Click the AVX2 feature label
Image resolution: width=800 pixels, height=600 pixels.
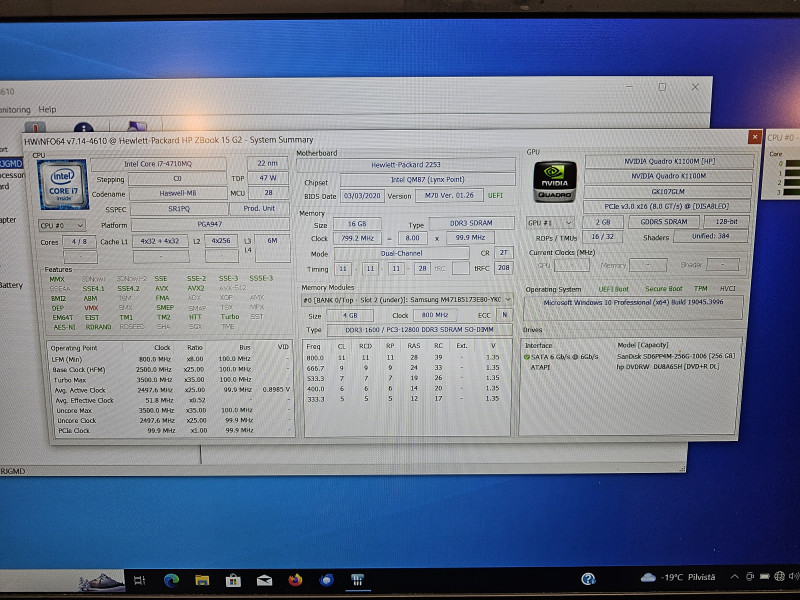(196, 288)
